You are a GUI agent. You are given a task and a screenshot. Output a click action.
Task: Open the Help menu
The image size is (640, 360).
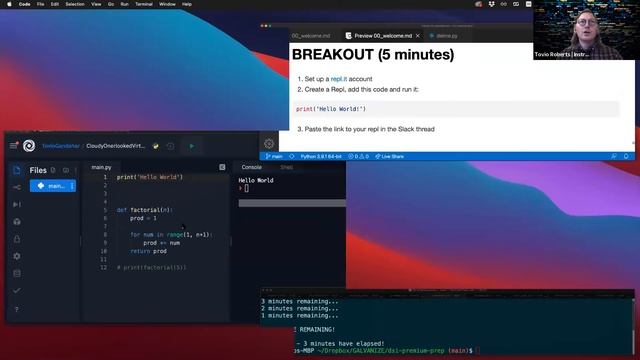coord(187,4)
